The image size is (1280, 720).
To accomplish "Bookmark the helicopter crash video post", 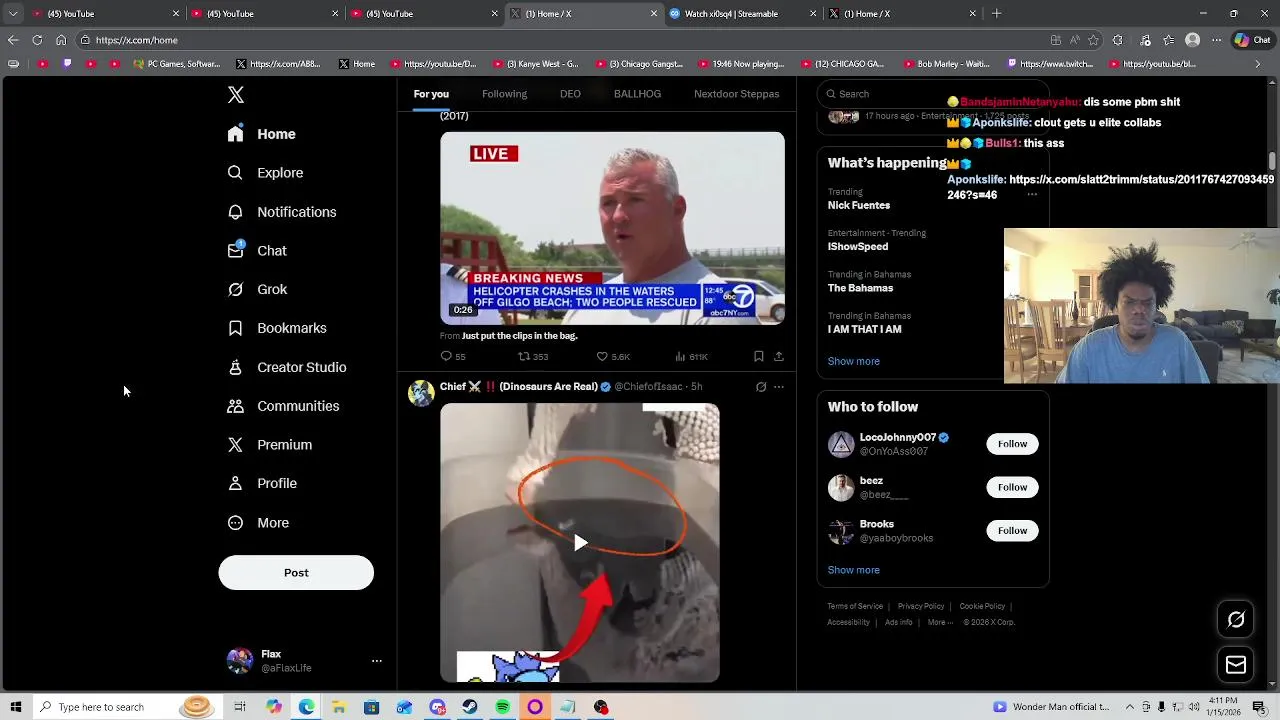I will point(759,356).
